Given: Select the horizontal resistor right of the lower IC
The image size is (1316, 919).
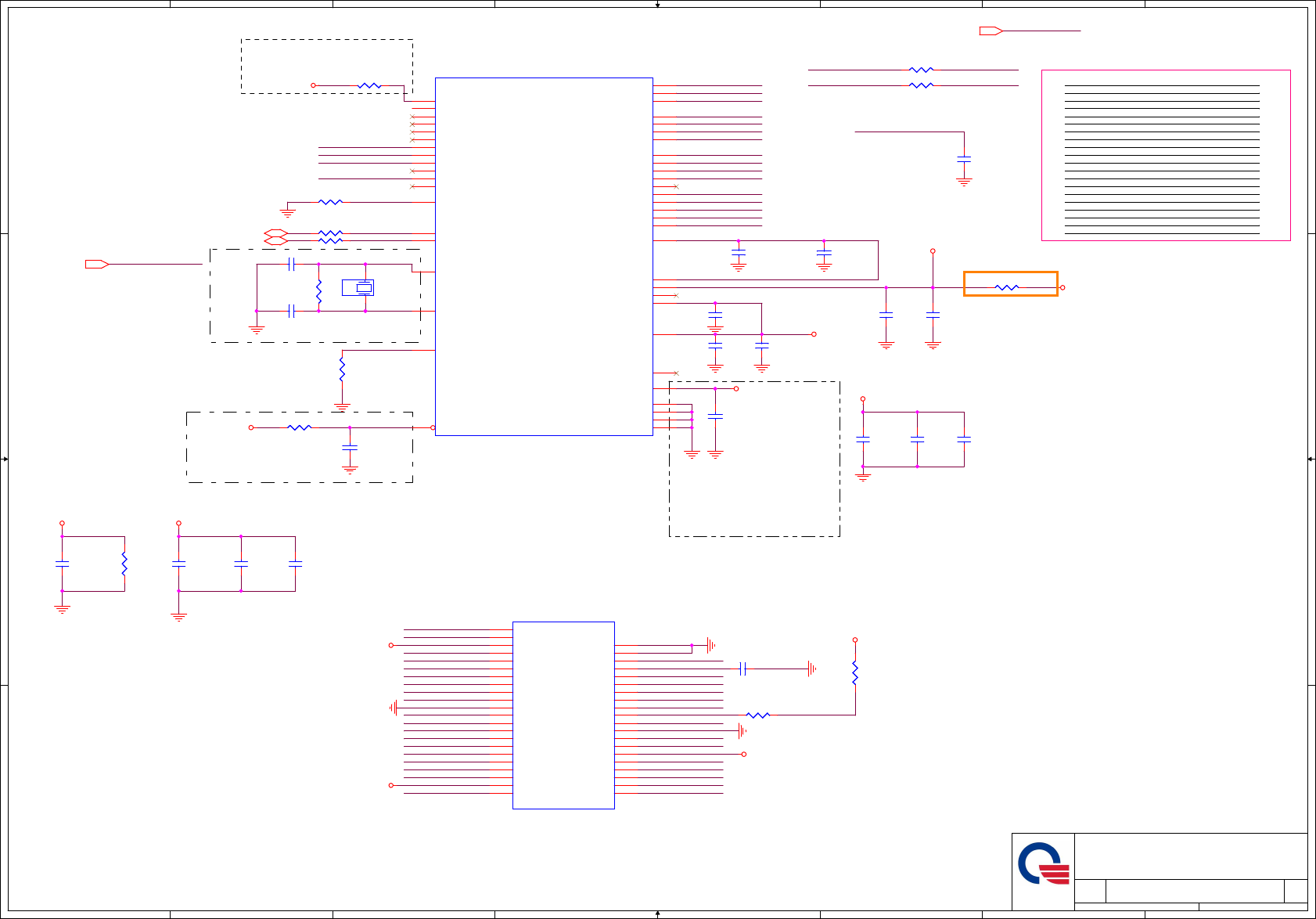Looking at the screenshot, I should pos(758,715).
